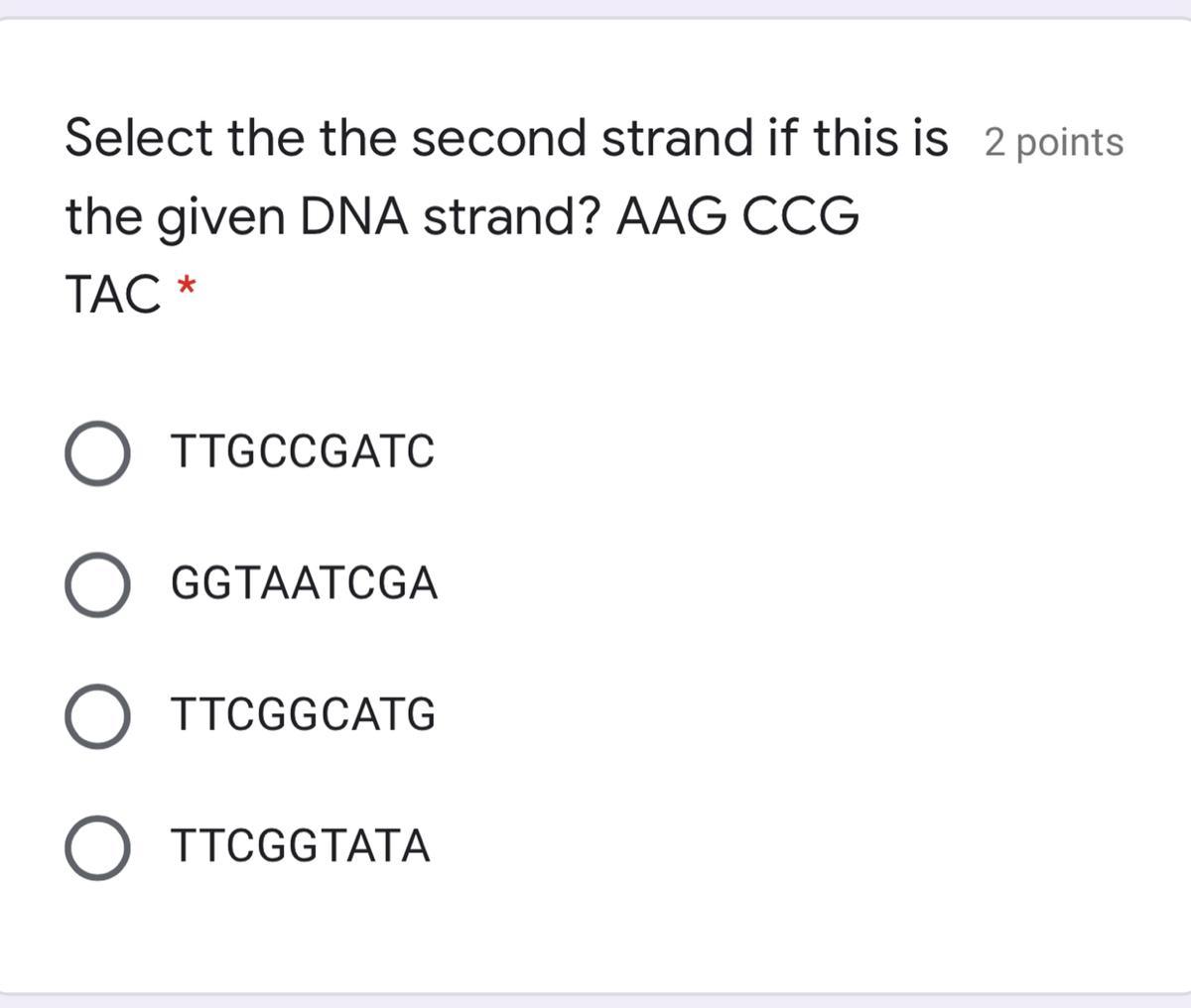Click the red required asterisk
This screenshot has height=1008, width=1191.
pos(185,292)
